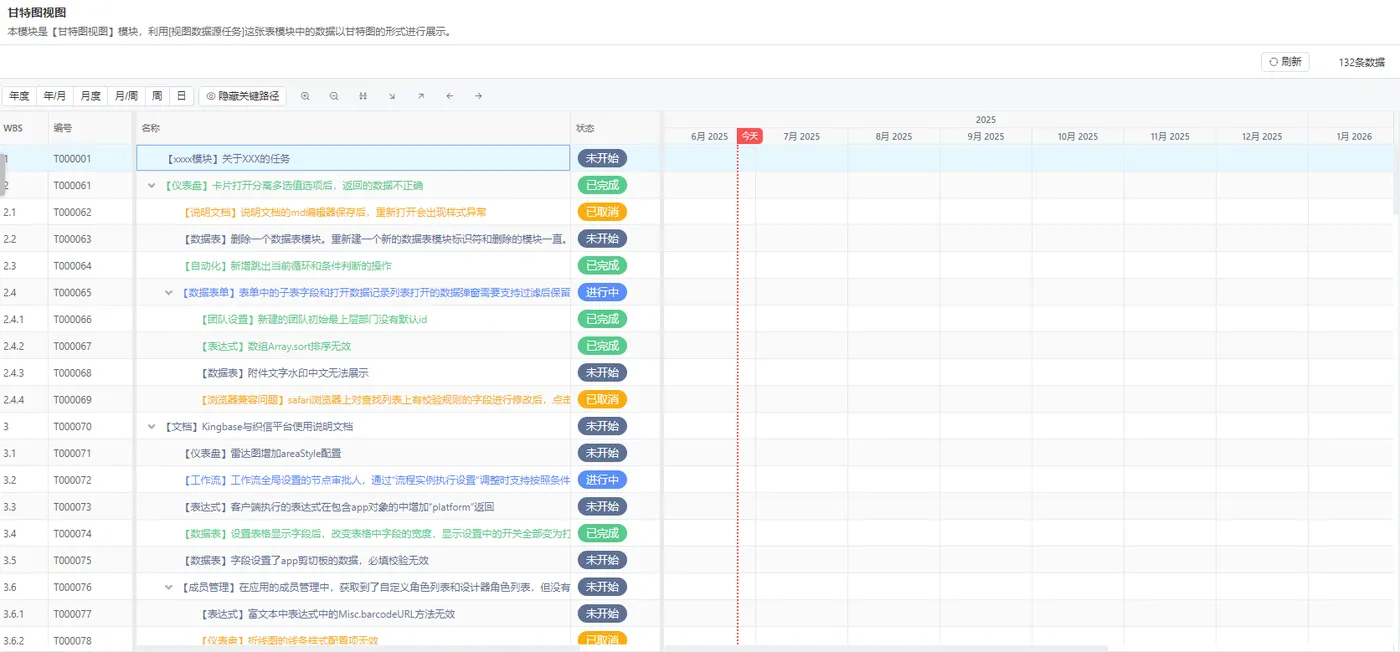Click 已取消 status badge of T000062

click(x=602, y=212)
